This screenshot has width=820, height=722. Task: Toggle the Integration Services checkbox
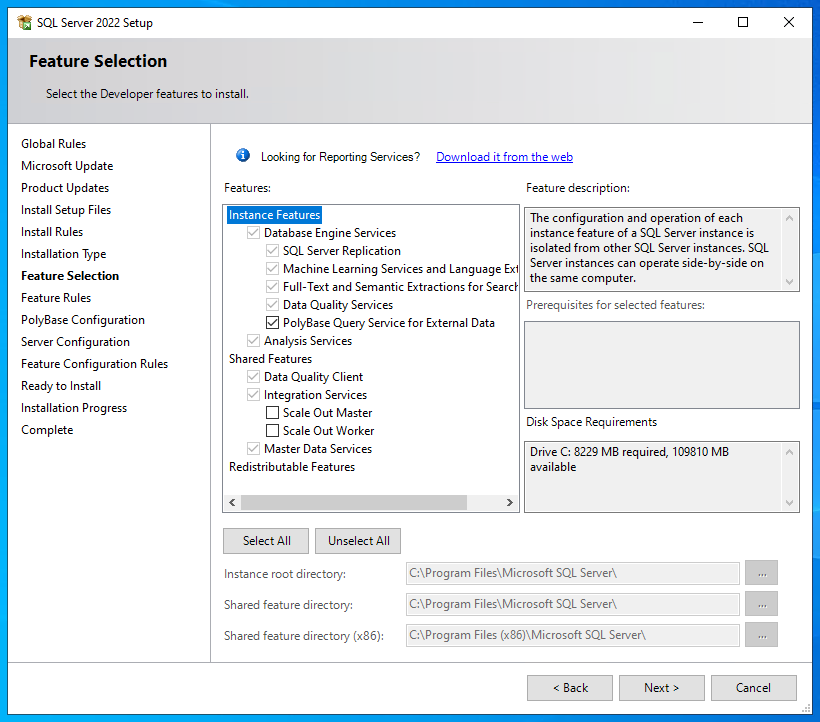pos(253,395)
